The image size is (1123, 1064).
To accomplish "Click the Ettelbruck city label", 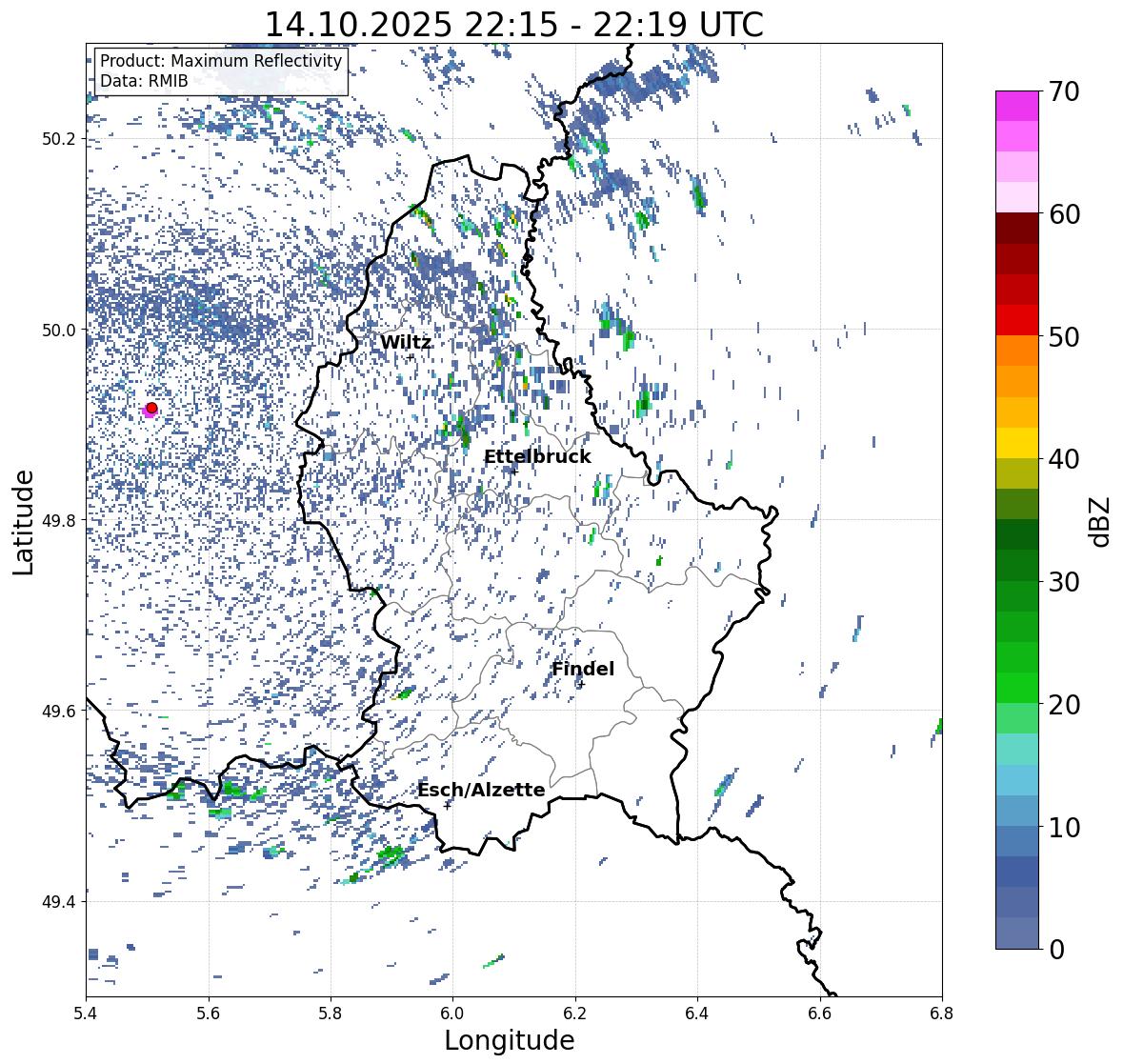I will pos(537,457).
